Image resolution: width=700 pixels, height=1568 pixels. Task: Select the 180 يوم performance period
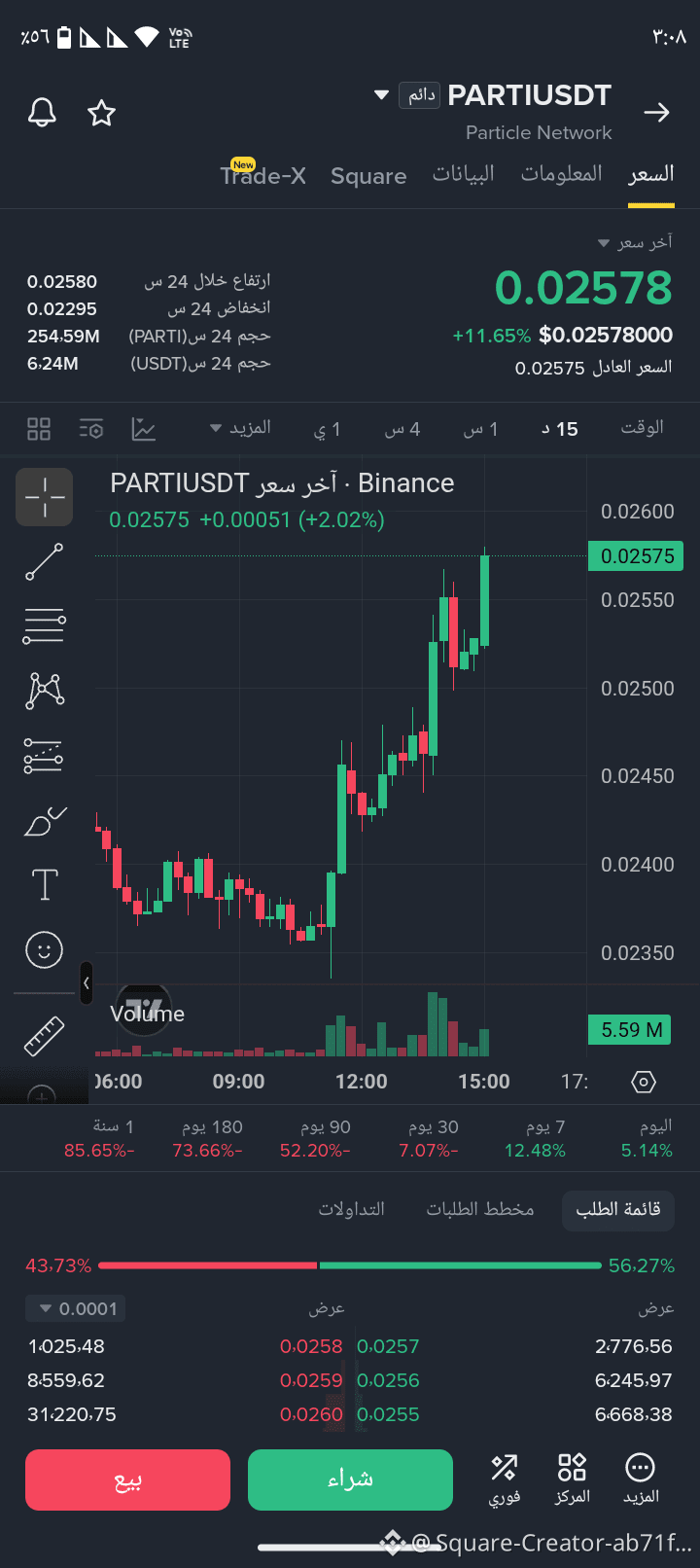[x=208, y=1138]
